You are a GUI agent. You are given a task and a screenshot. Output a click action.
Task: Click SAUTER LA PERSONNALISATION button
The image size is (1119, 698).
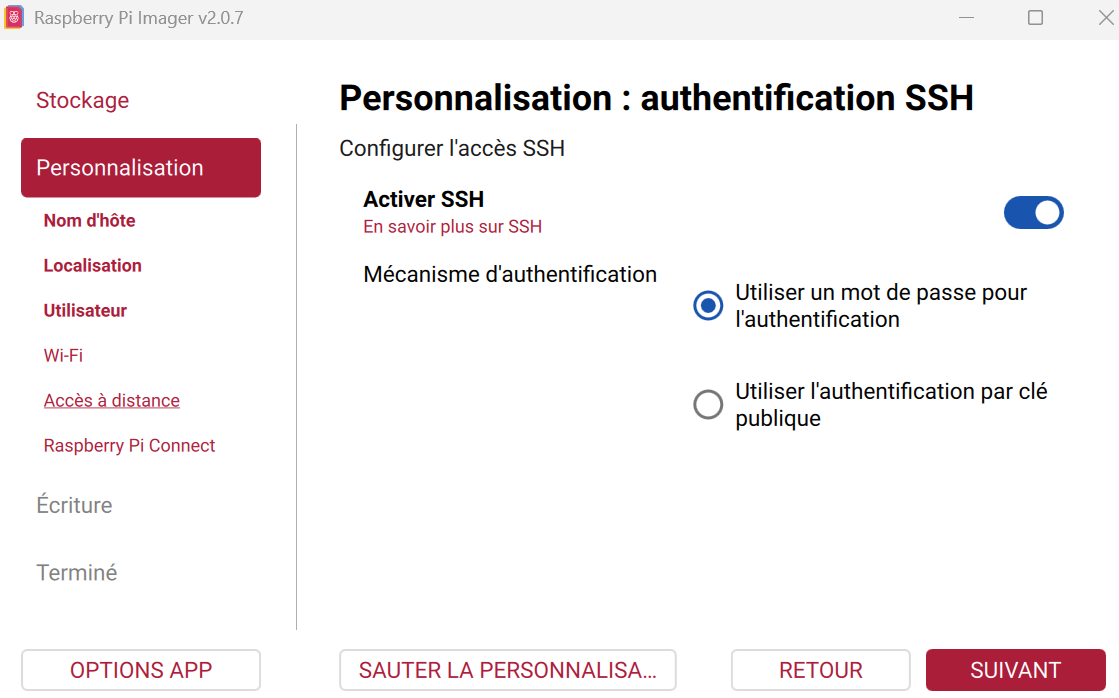(x=507, y=670)
